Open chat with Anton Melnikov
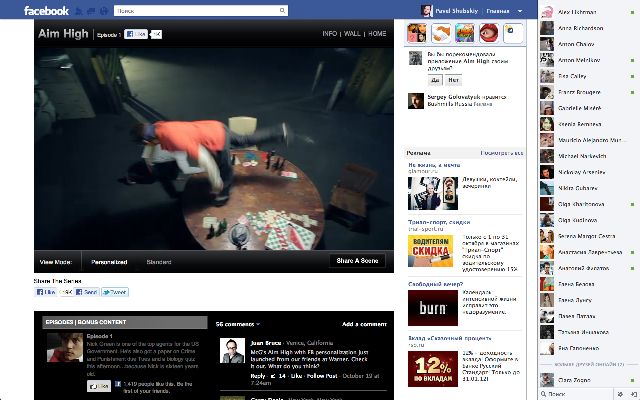The width and height of the screenshot is (640, 400). click(587, 60)
